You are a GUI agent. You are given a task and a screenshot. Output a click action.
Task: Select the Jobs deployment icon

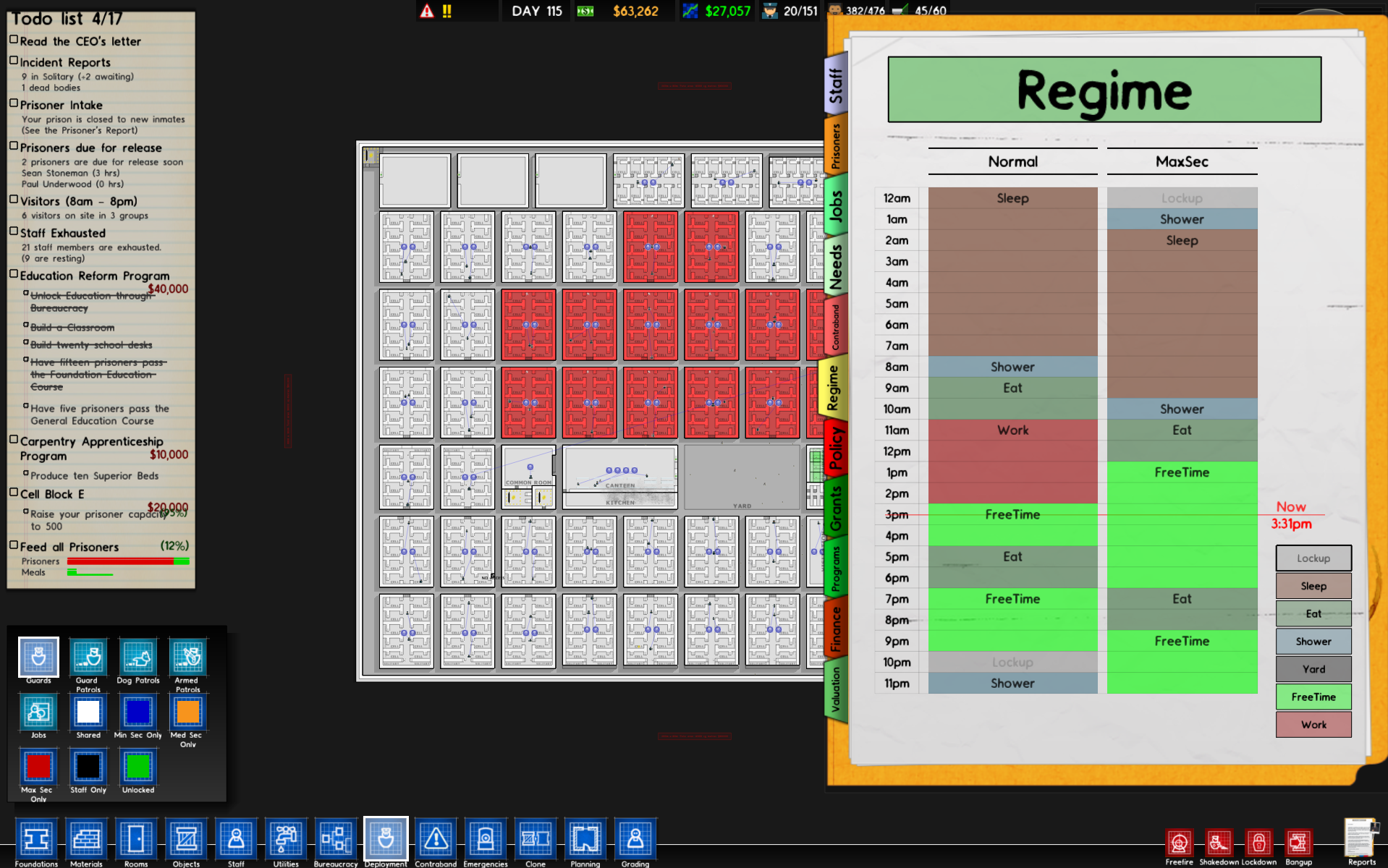[x=38, y=712]
